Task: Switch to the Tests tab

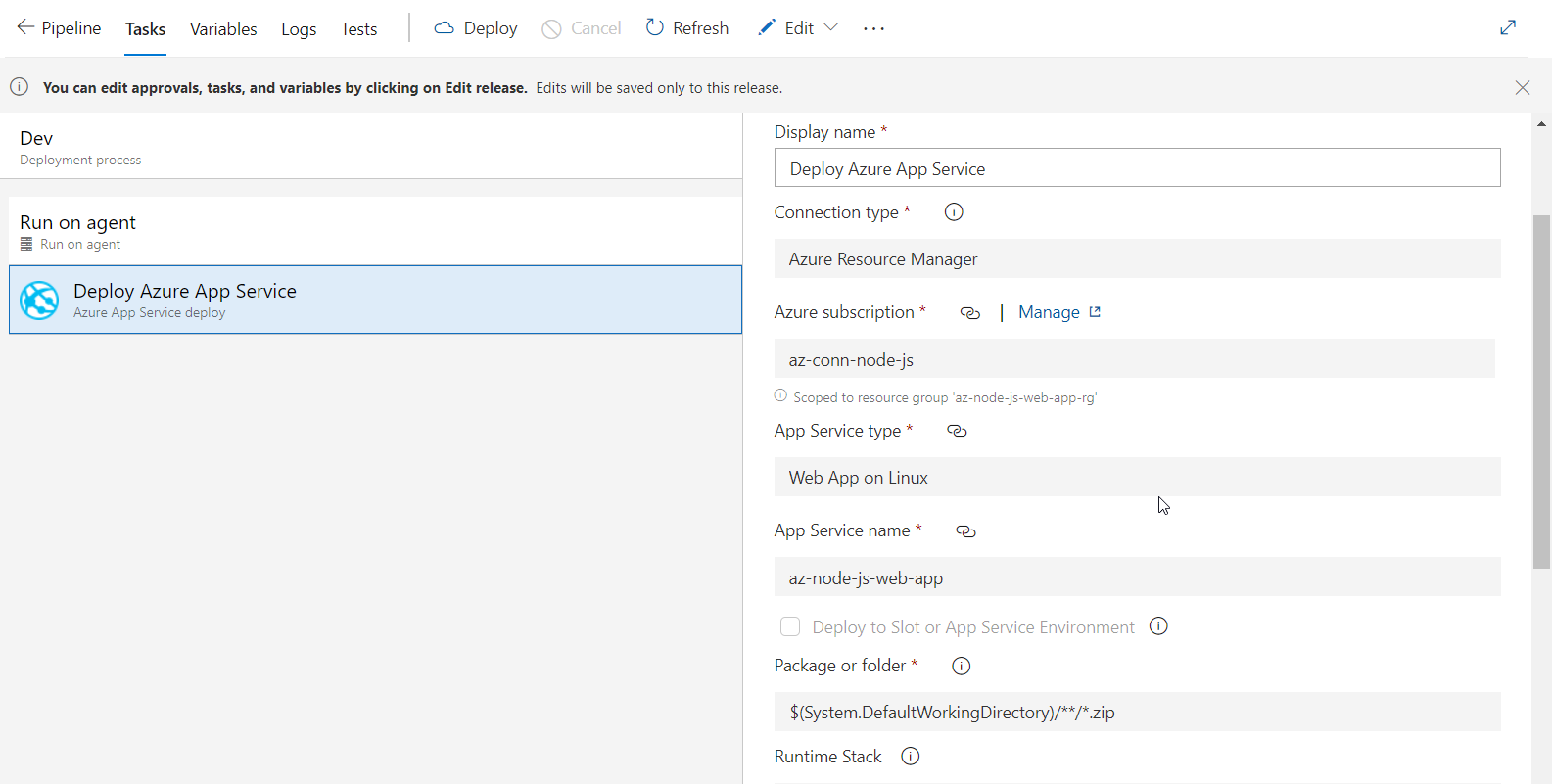Action: pyautogui.click(x=358, y=29)
